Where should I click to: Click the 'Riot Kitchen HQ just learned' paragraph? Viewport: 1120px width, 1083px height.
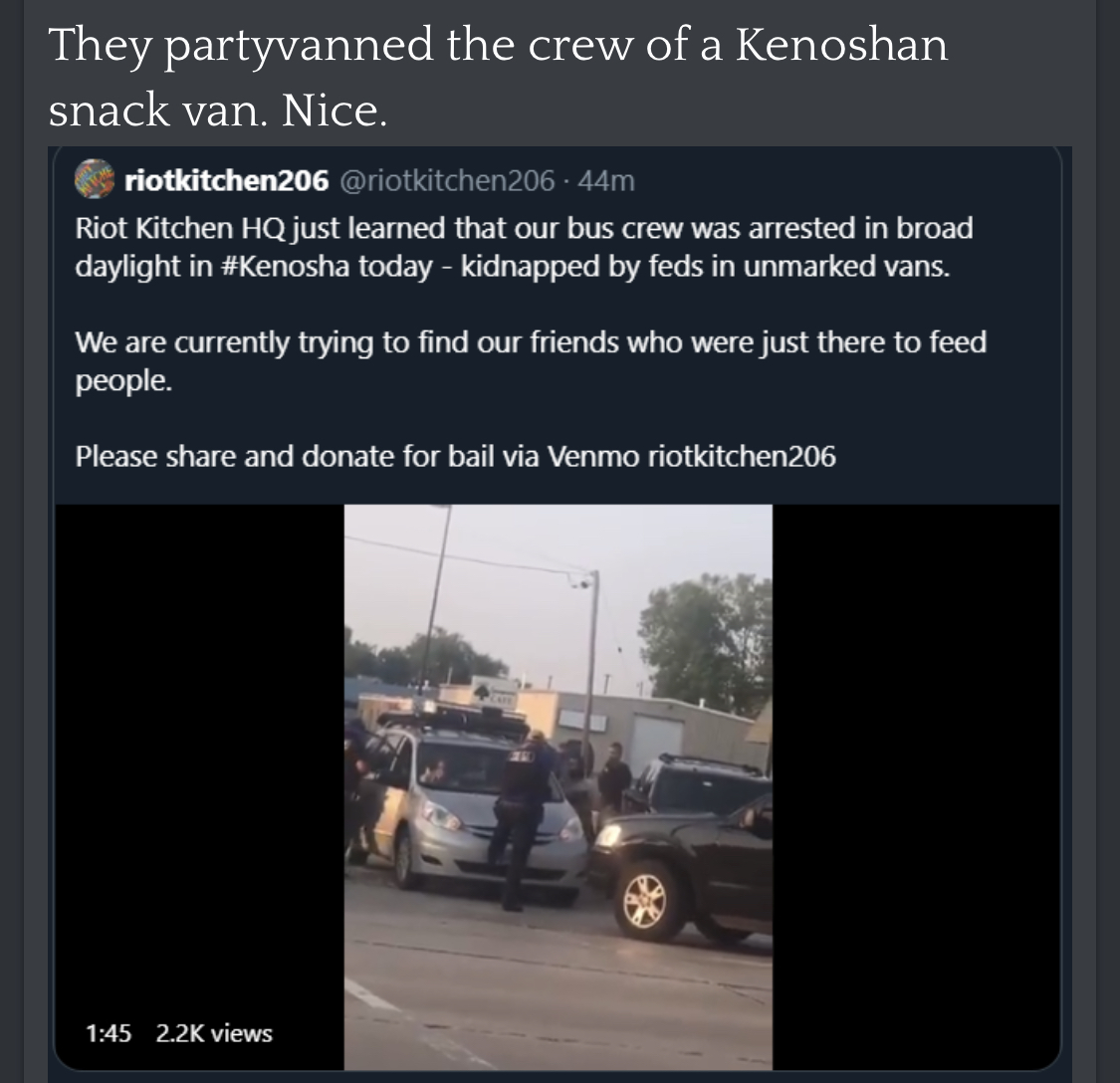pos(524,247)
